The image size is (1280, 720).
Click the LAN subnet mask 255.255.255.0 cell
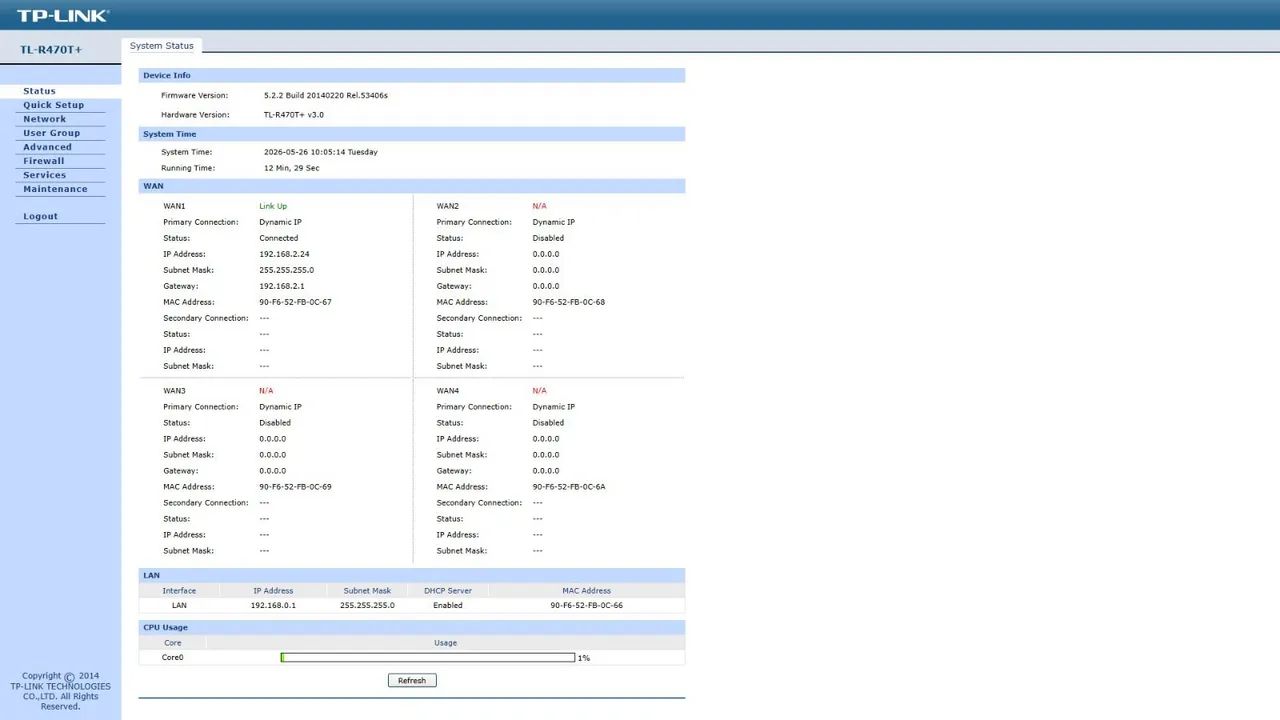point(367,605)
